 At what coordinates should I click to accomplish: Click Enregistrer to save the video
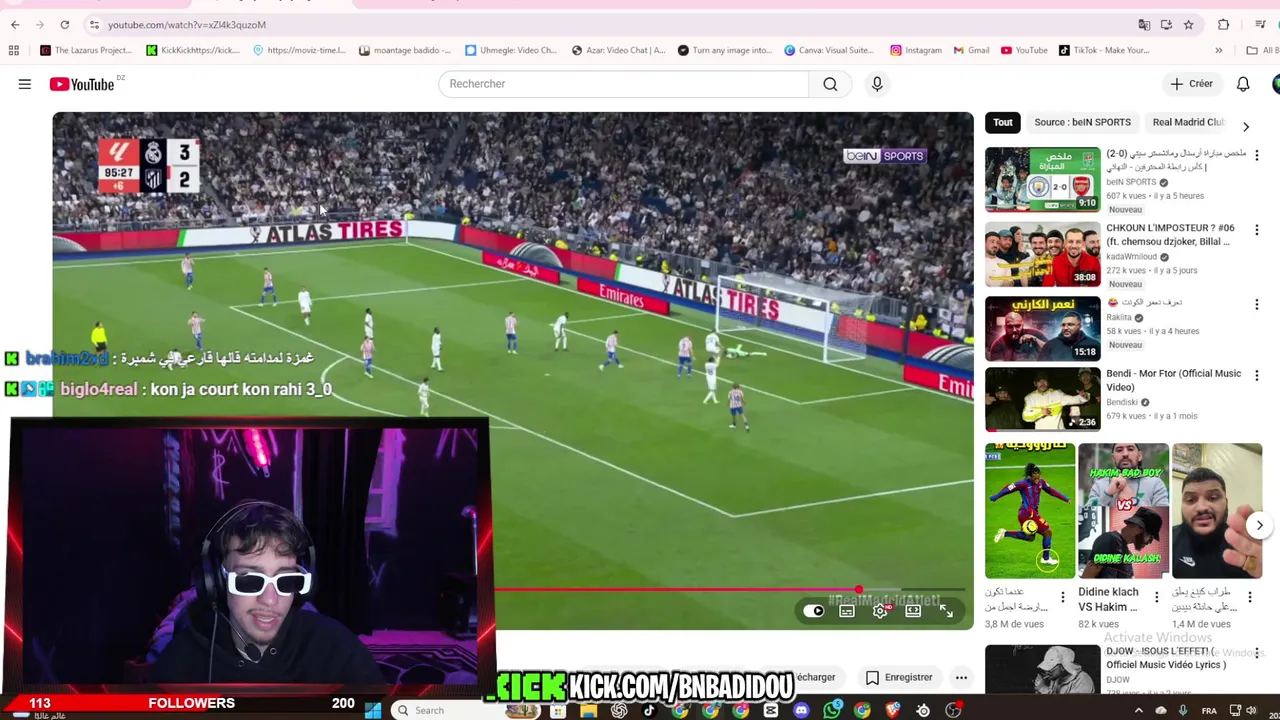898,677
